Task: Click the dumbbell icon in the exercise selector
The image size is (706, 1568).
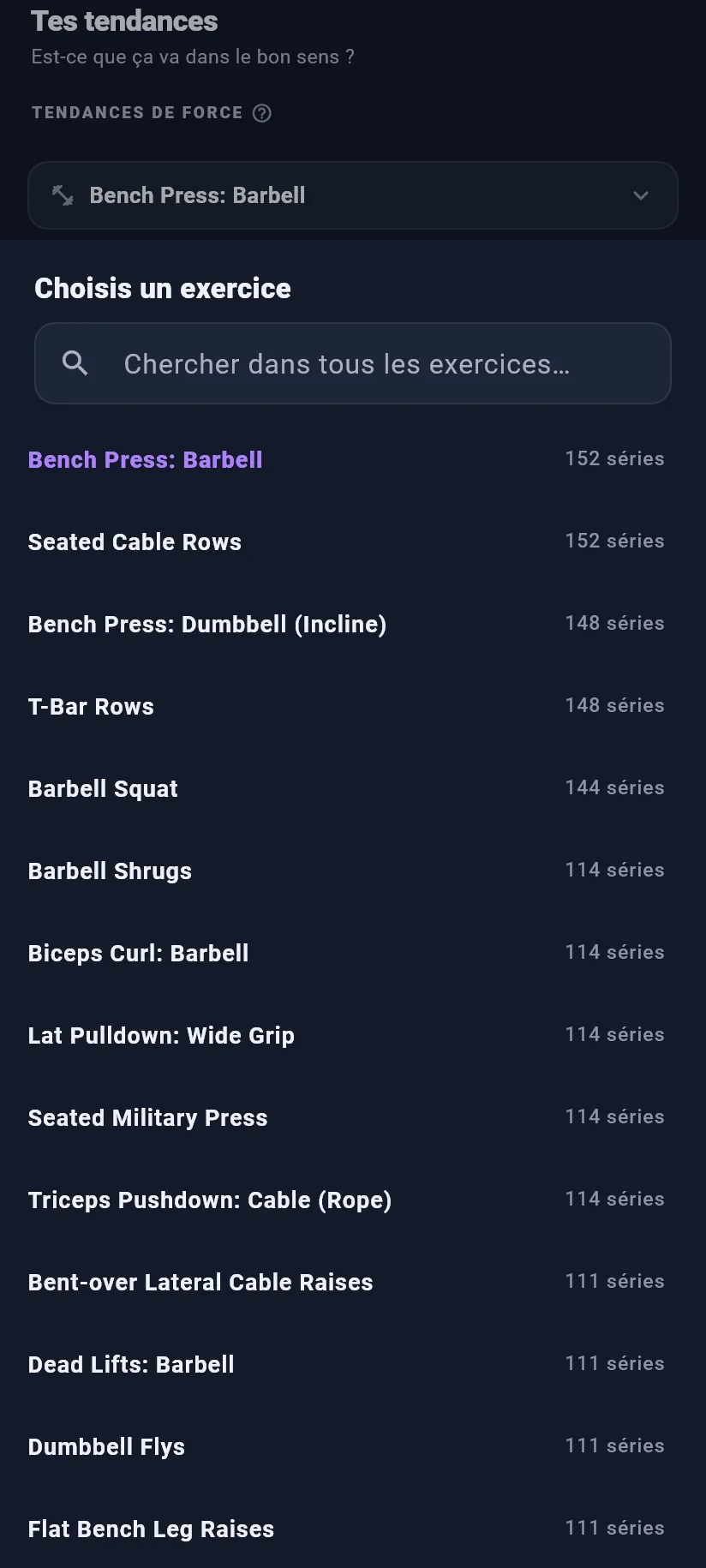Action: (63, 195)
